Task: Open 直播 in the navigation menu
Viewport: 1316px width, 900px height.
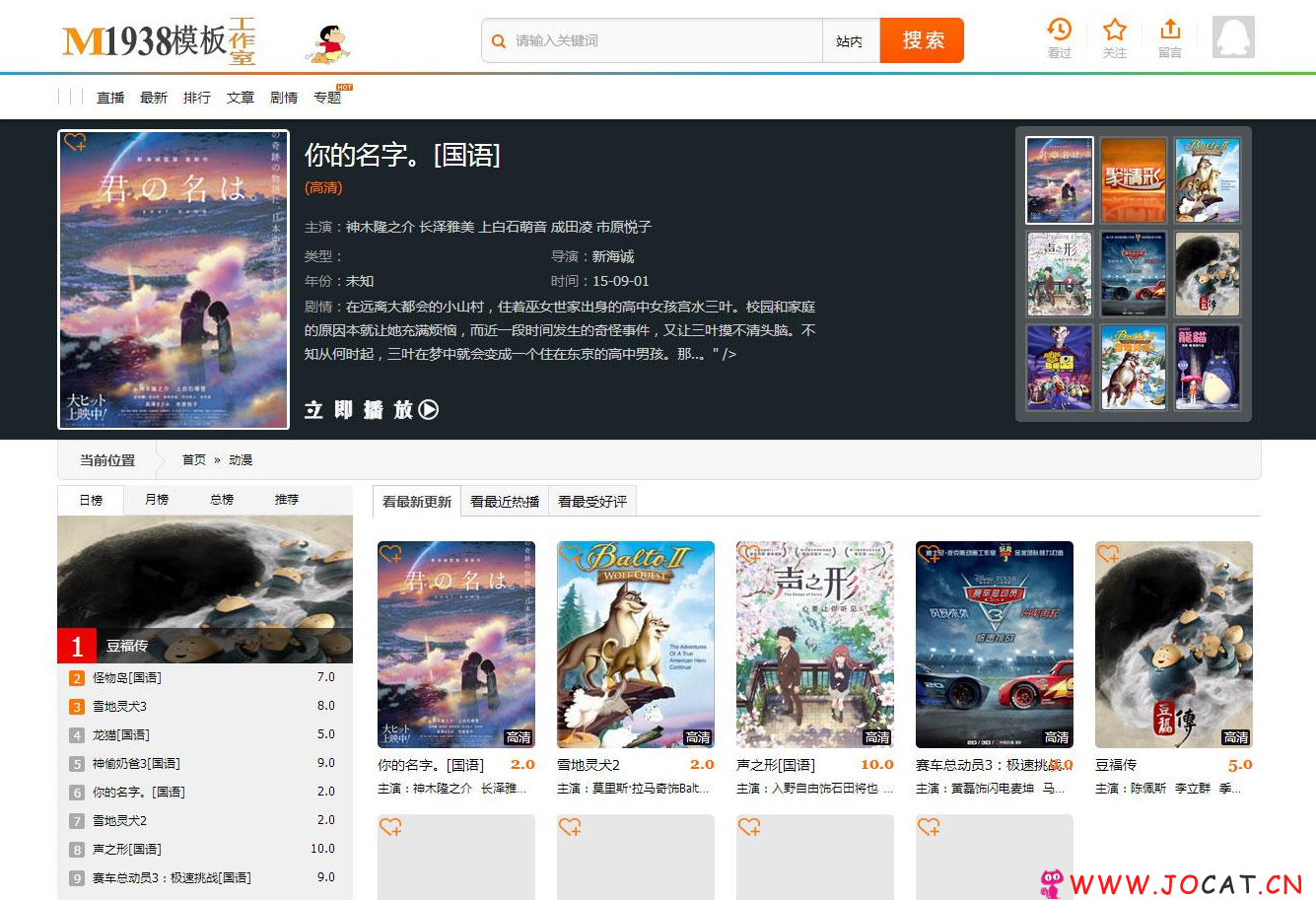Action: 110,98
